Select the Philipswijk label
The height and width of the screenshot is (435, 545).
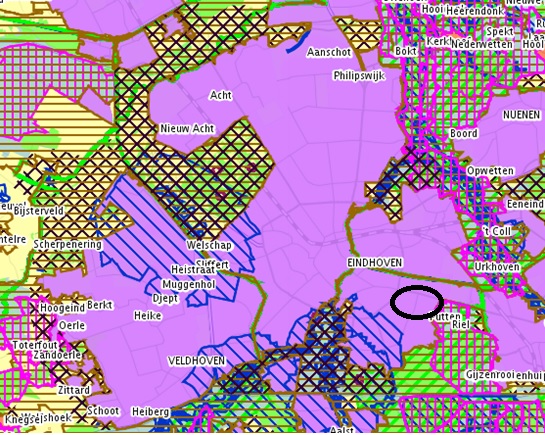coord(359,75)
